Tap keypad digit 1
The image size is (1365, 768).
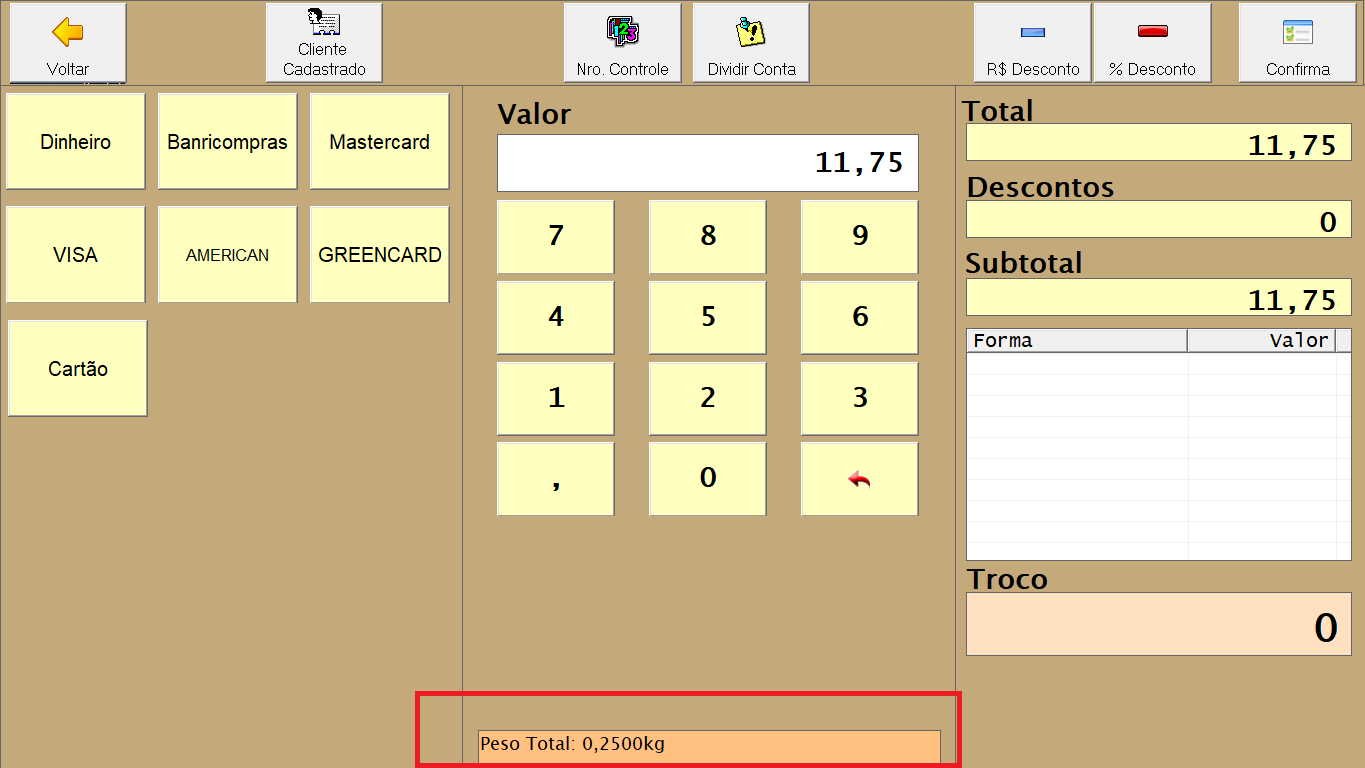(x=556, y=399)
